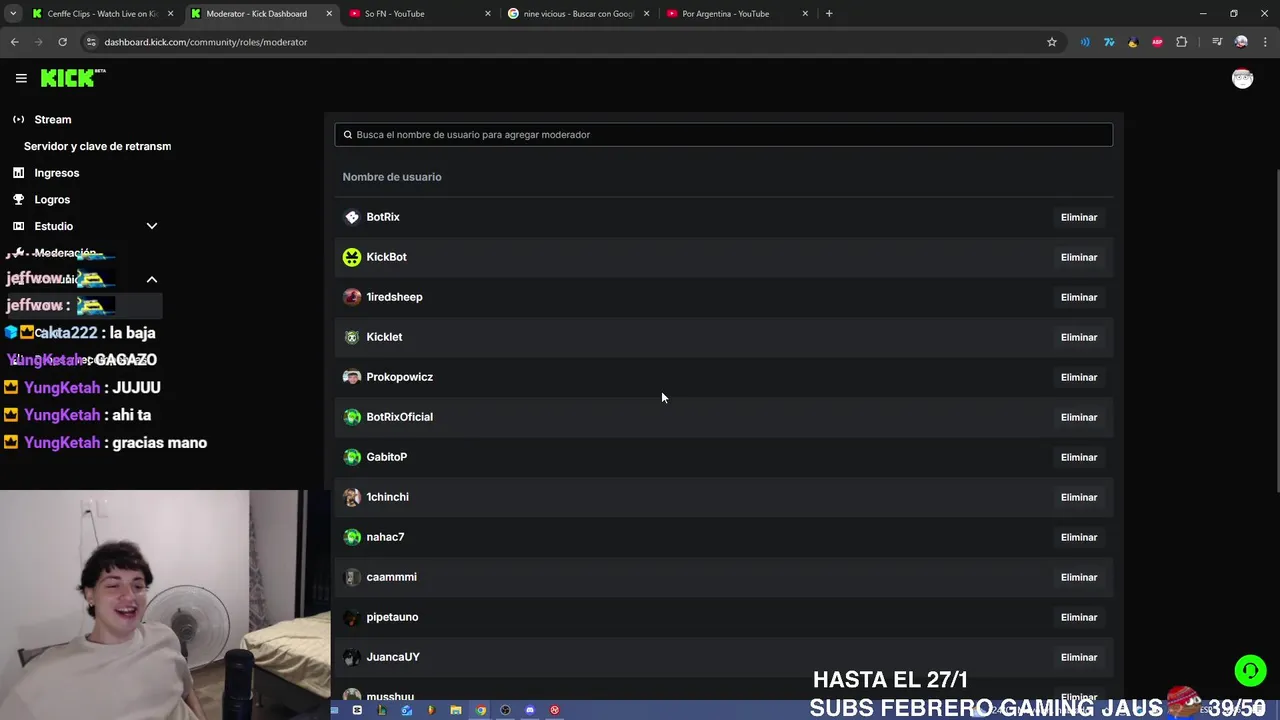Image resolution: width=1280 pixels, height=720 pixels.
Task: Open Stream in the sidebar
Action: (53, 119)
